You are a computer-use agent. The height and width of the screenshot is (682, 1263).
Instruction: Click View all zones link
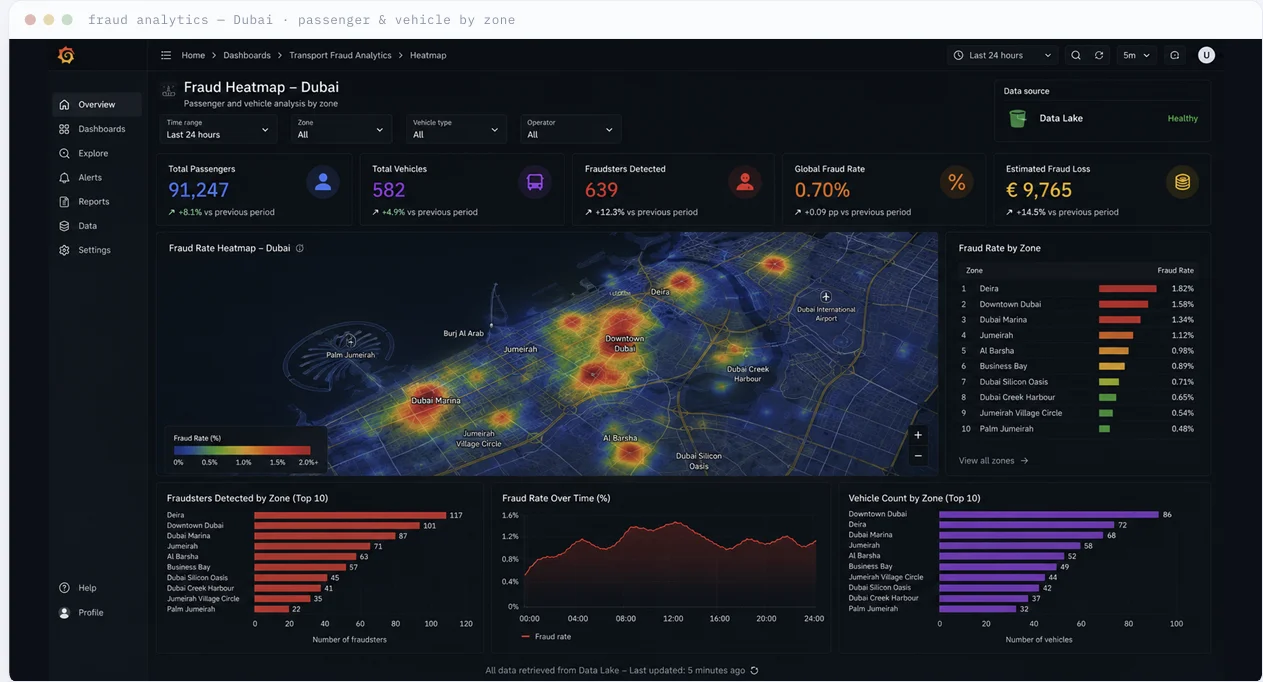994,461
